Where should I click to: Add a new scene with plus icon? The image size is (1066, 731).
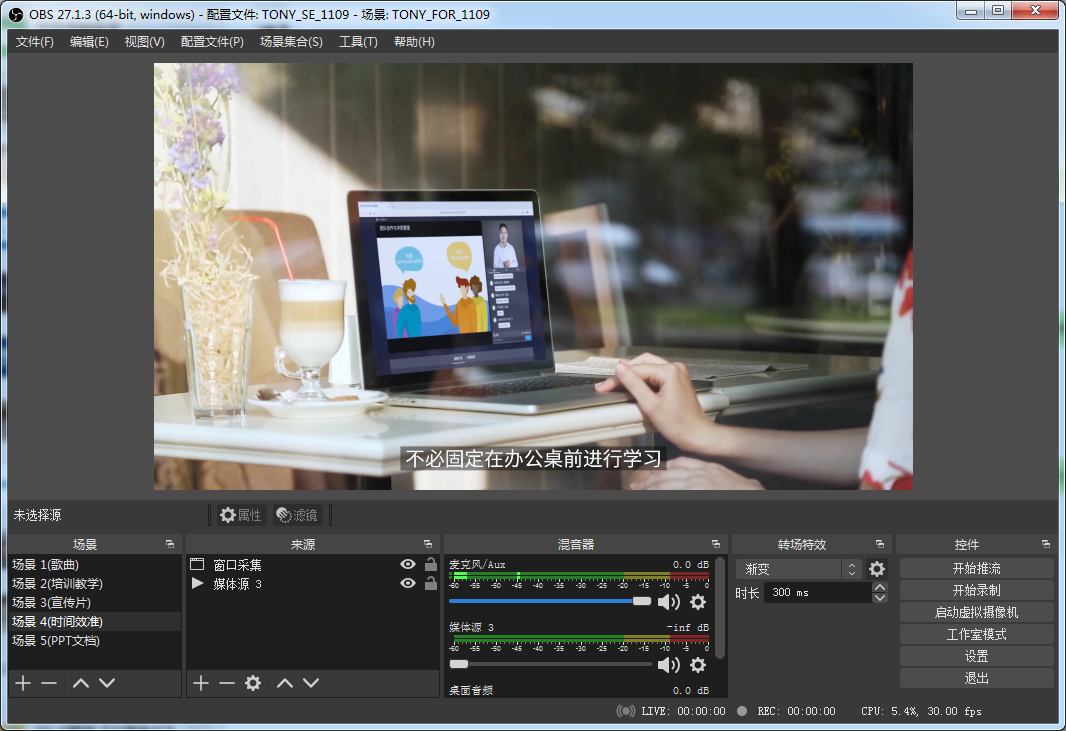point(23,683)
